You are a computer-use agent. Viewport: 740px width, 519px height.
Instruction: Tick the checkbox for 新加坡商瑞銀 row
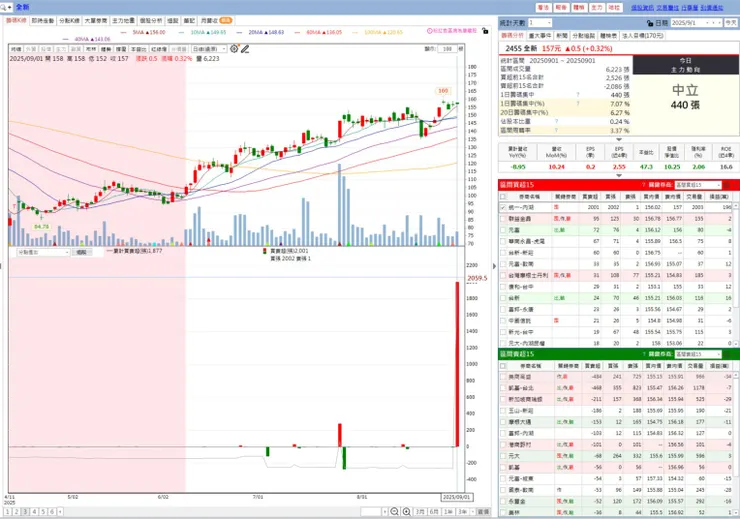pos(503,399)
